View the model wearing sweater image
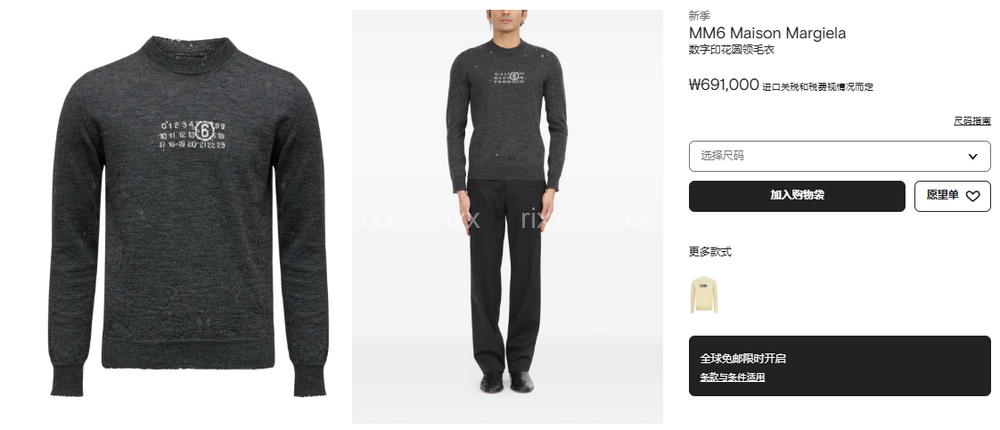This screenshot has width=1000, height=430. pos(507,216)
